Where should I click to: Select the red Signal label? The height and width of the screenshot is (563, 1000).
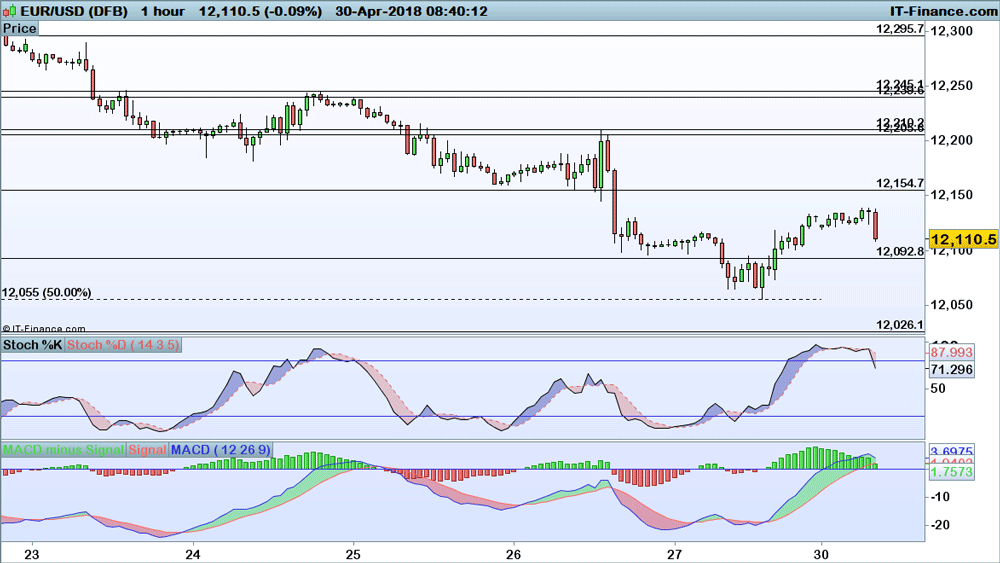point(147,450)
